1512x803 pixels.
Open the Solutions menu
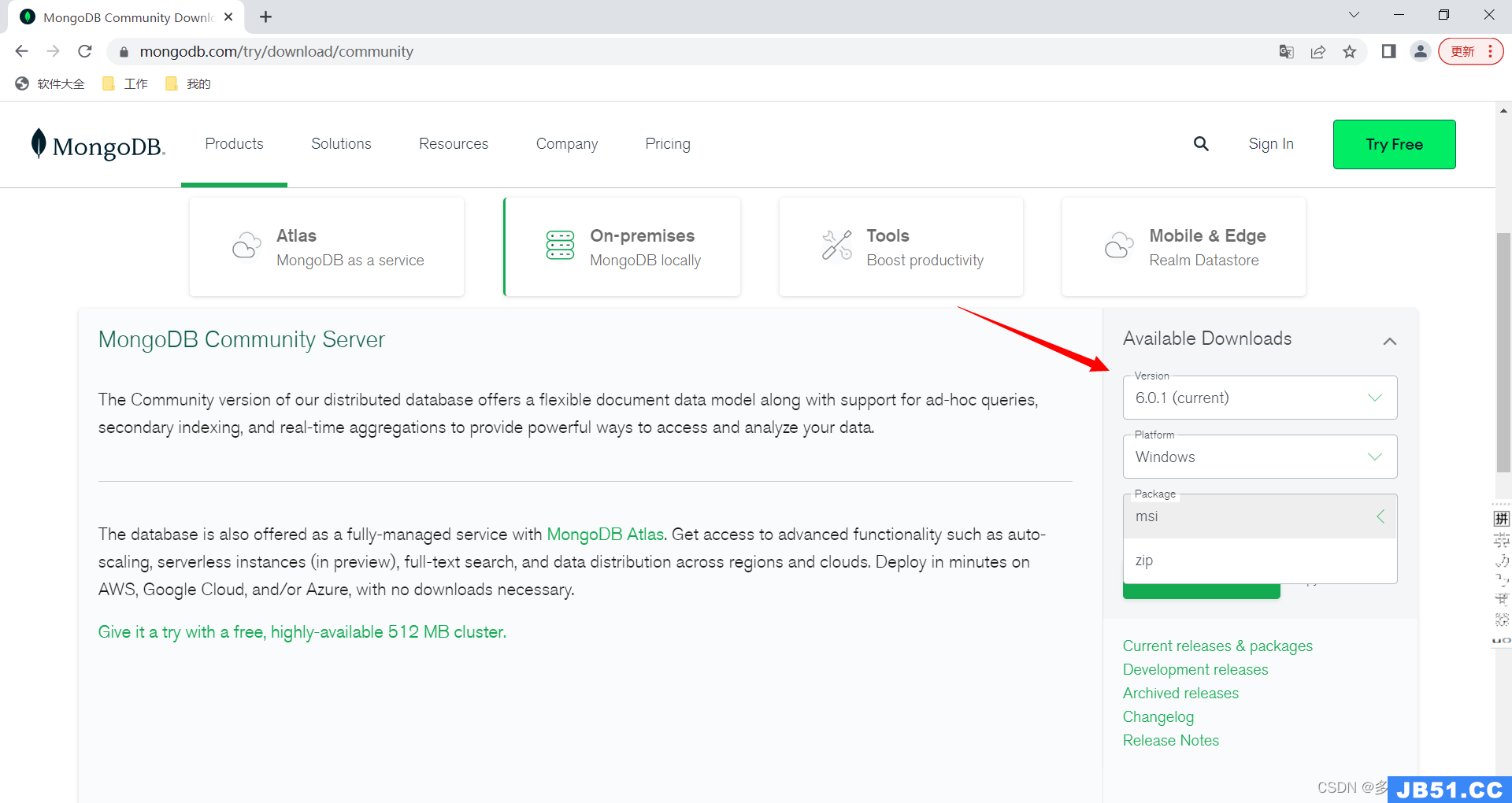click(x=341, y=144)
